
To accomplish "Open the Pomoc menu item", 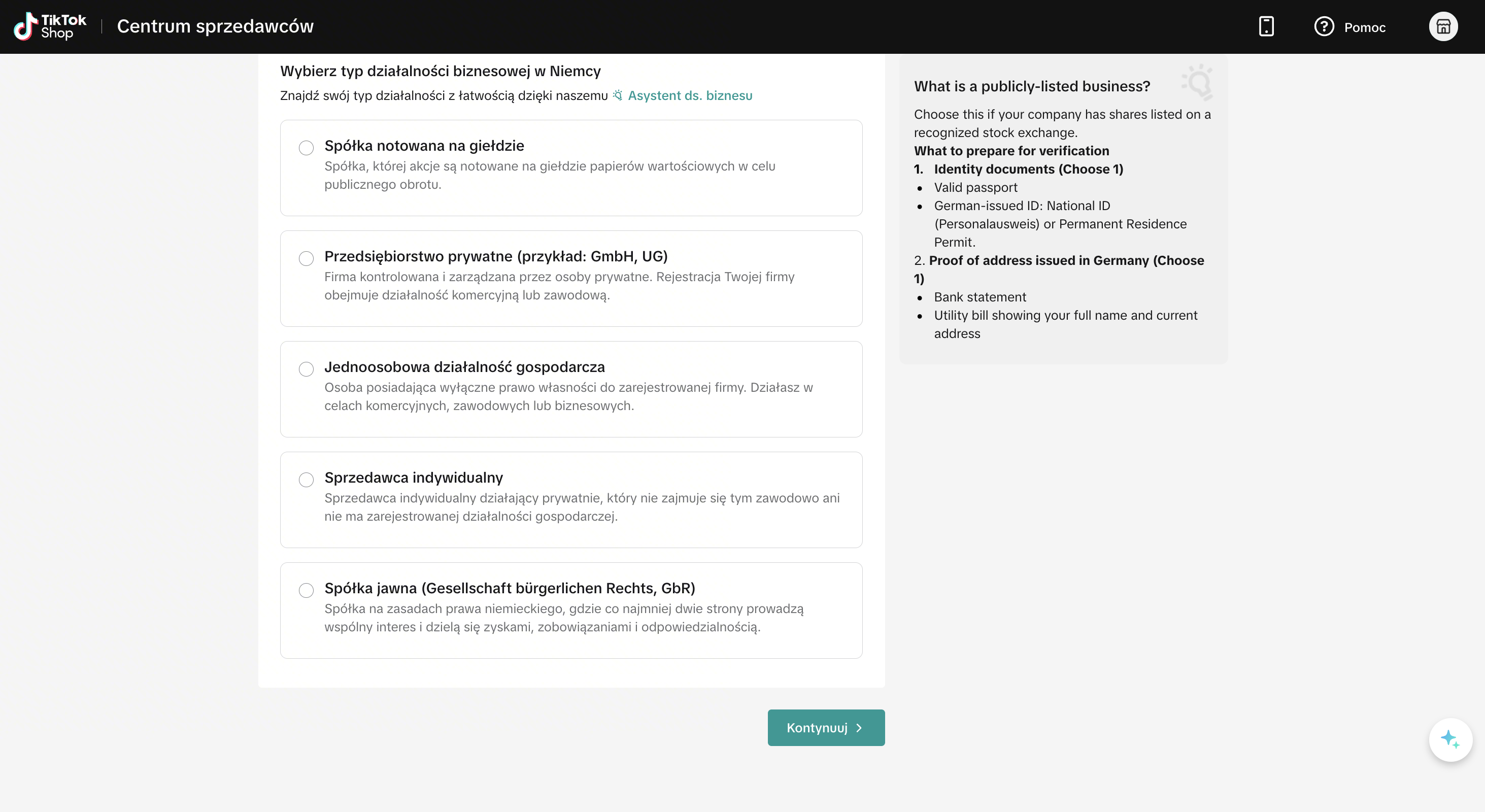I will pos(1365,27).
